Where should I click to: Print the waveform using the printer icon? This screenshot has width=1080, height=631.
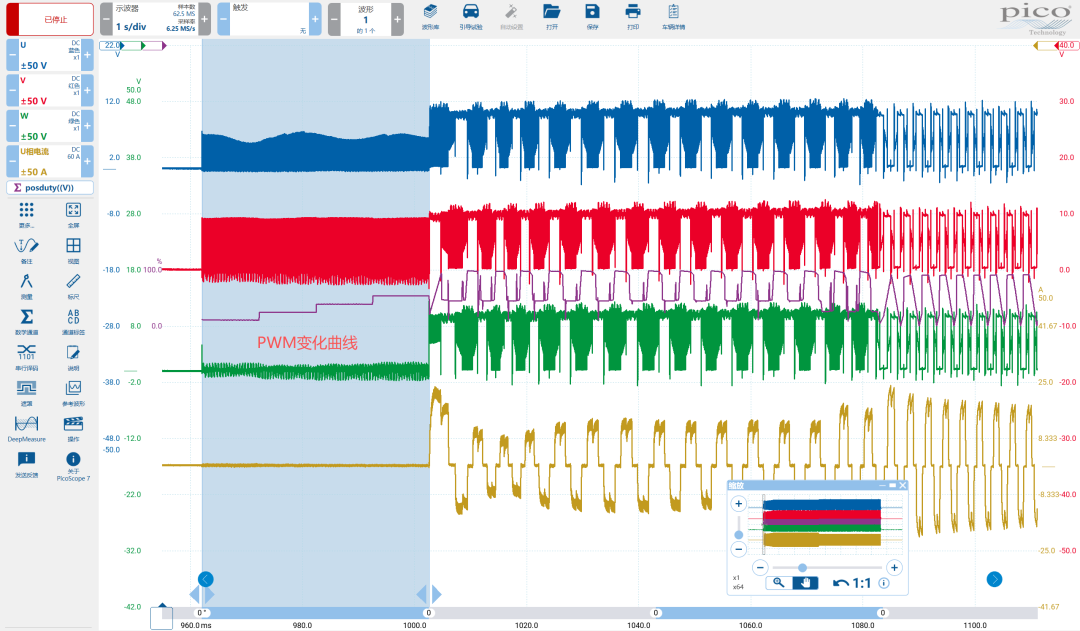[x=633, y=17]
